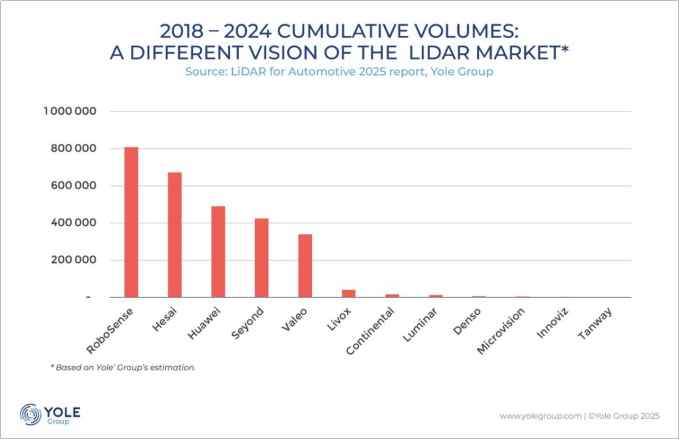Click the Yole Group logo icon
679x440 pixels.
tap(30, 413)
